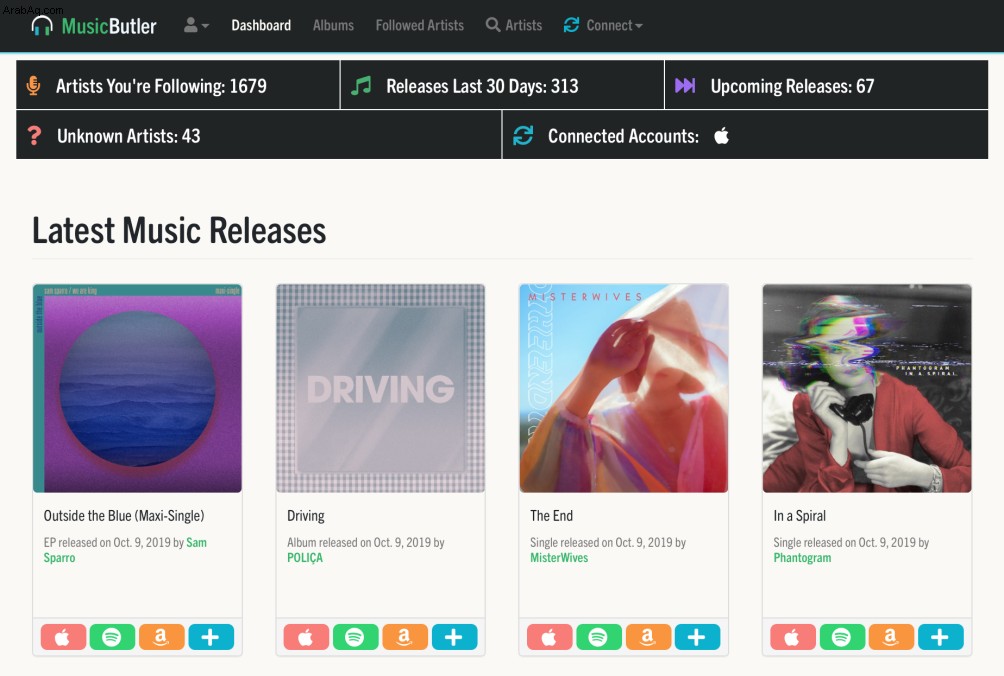This screenshot has height=676, width=1004.
Task: Open Amazon link for In a Spiral
Action: click(891, 637)
